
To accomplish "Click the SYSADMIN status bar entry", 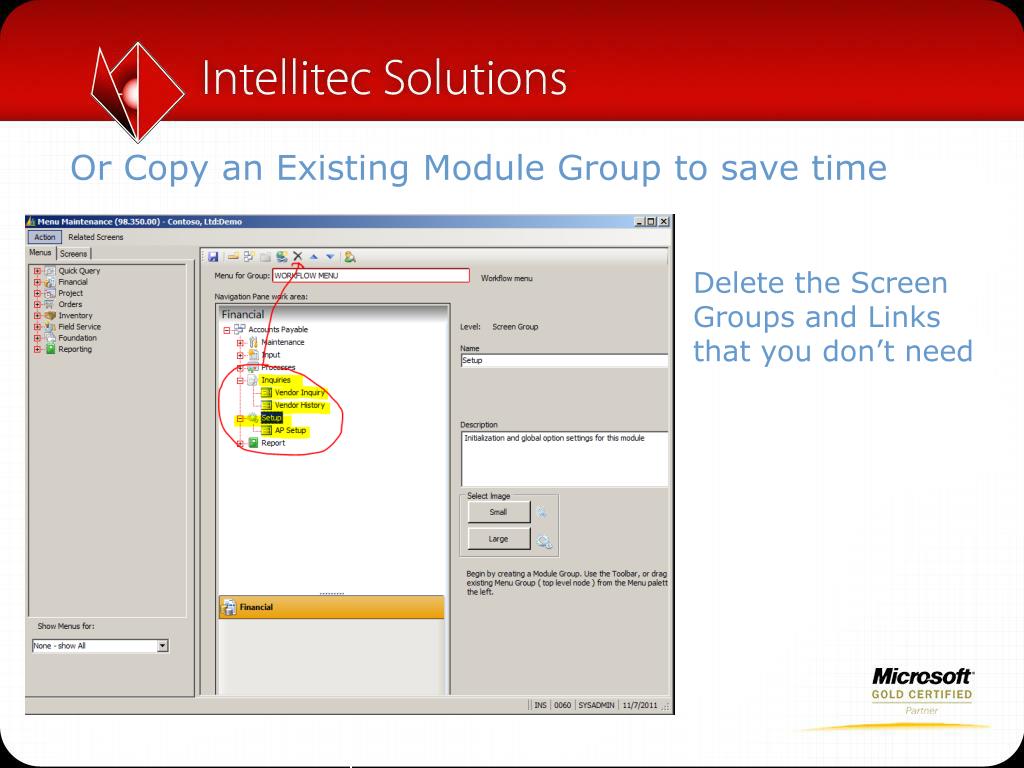I will tap(596, 705).
